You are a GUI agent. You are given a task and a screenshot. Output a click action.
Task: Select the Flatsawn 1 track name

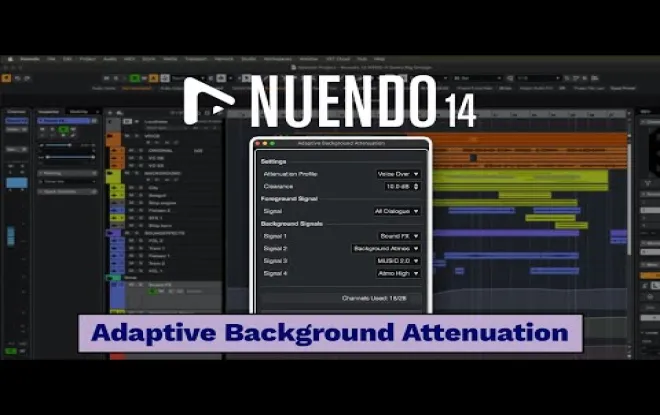coord(159,256)
